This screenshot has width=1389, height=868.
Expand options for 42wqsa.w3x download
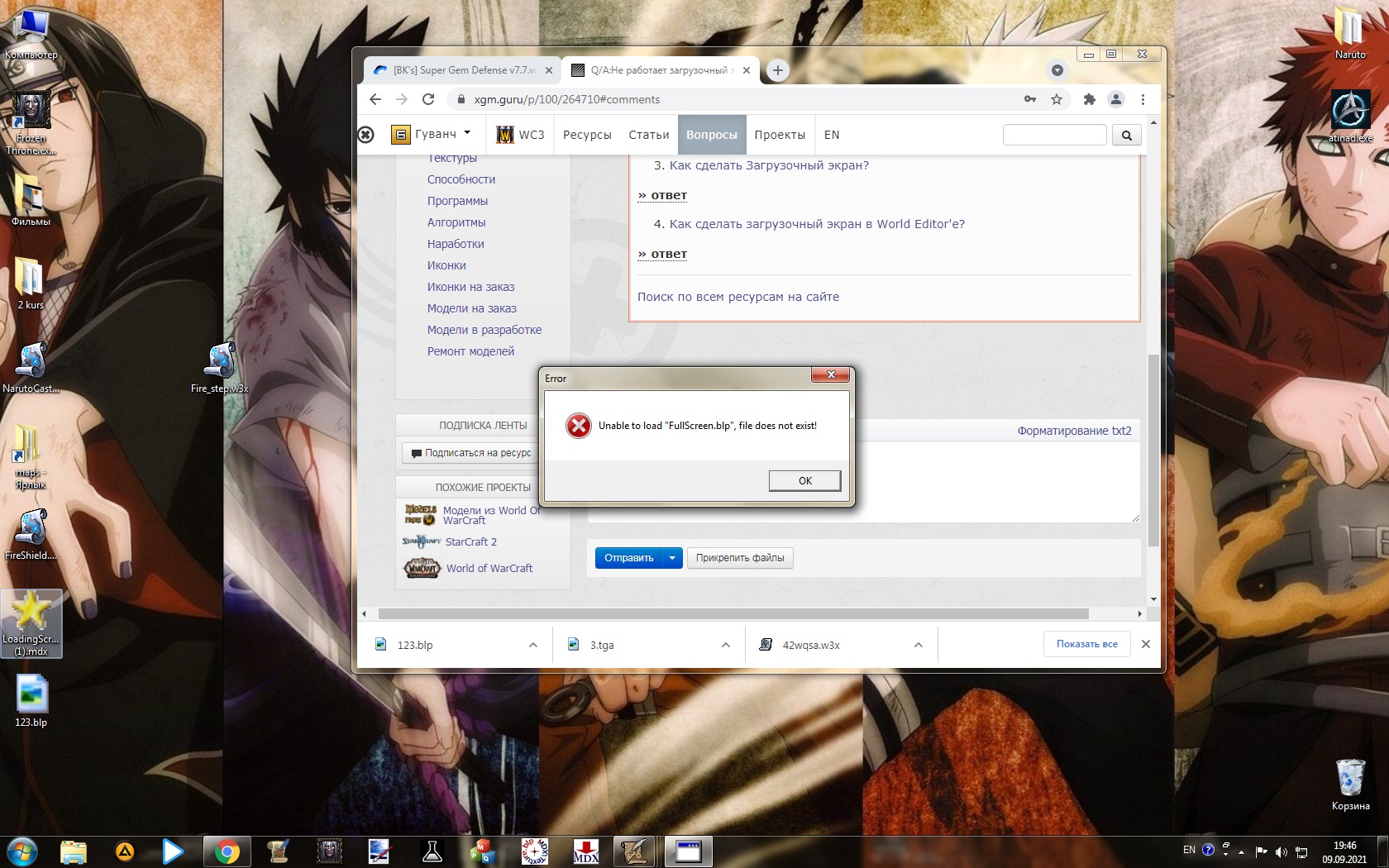(x=919, y=645)
